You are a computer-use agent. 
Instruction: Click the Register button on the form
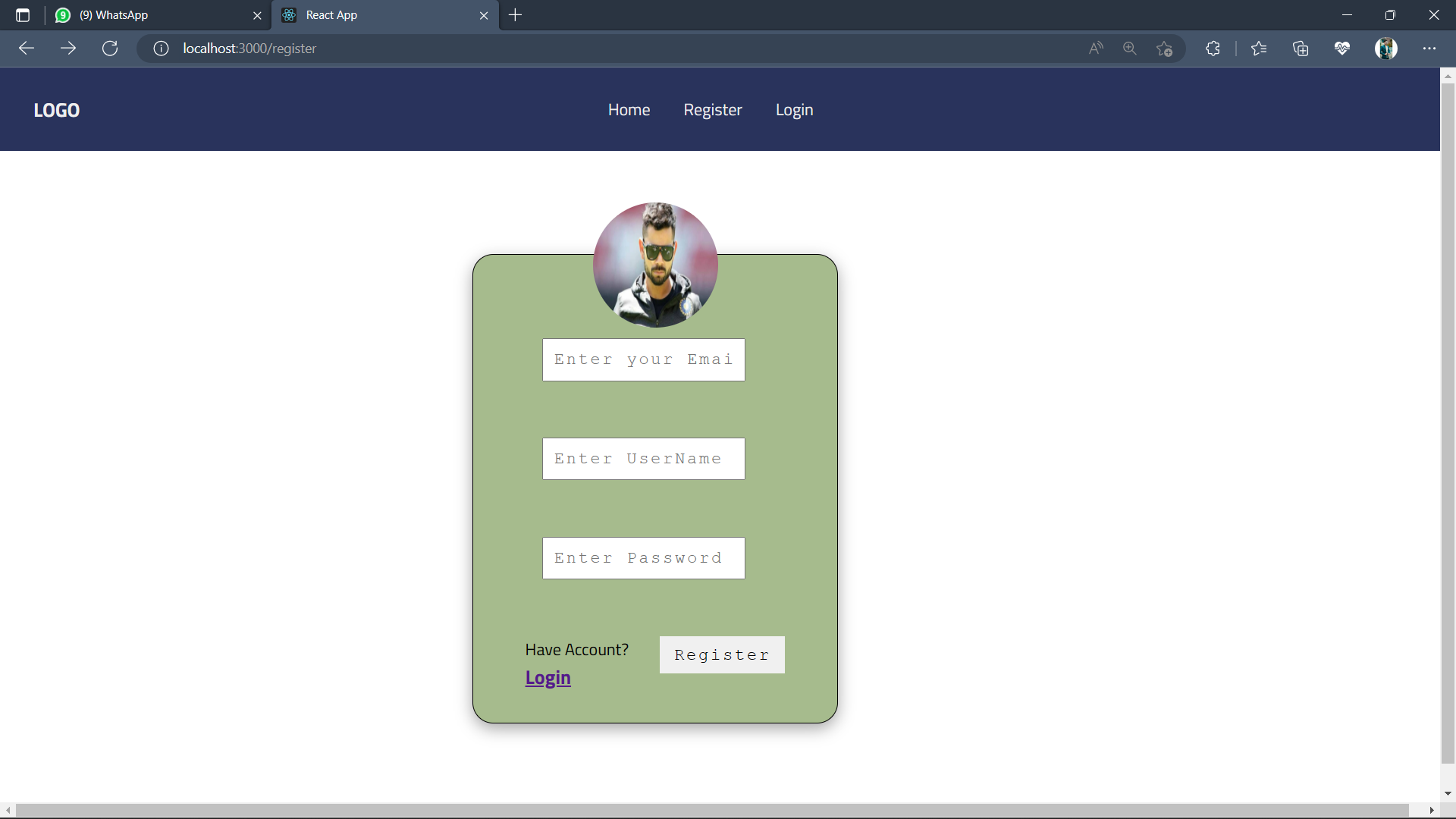pyautogui.click(x=721, y=654)
